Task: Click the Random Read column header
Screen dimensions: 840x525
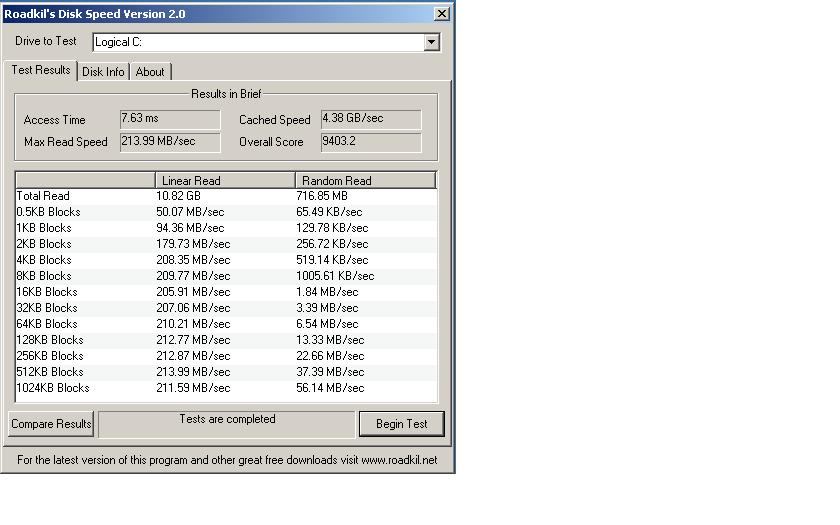Action: point(365,181)
